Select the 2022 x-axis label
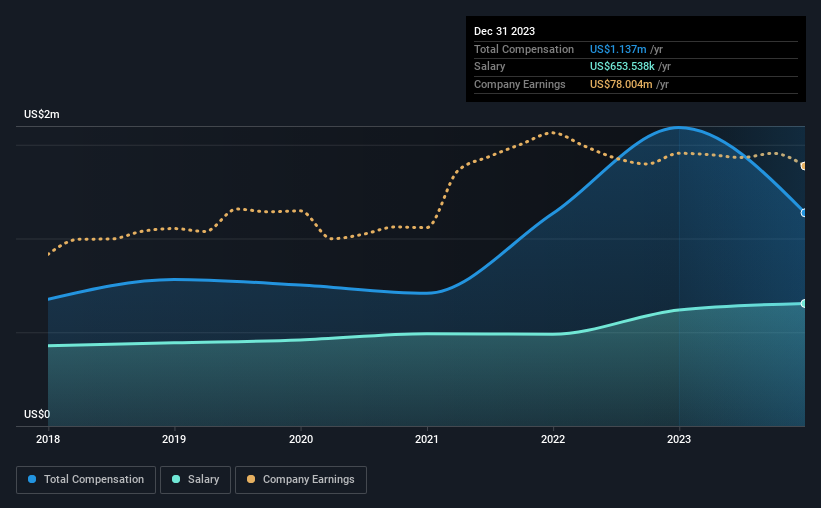Image resolution: width=821 pixels, height=508 pixels. (x=553, y=439)
